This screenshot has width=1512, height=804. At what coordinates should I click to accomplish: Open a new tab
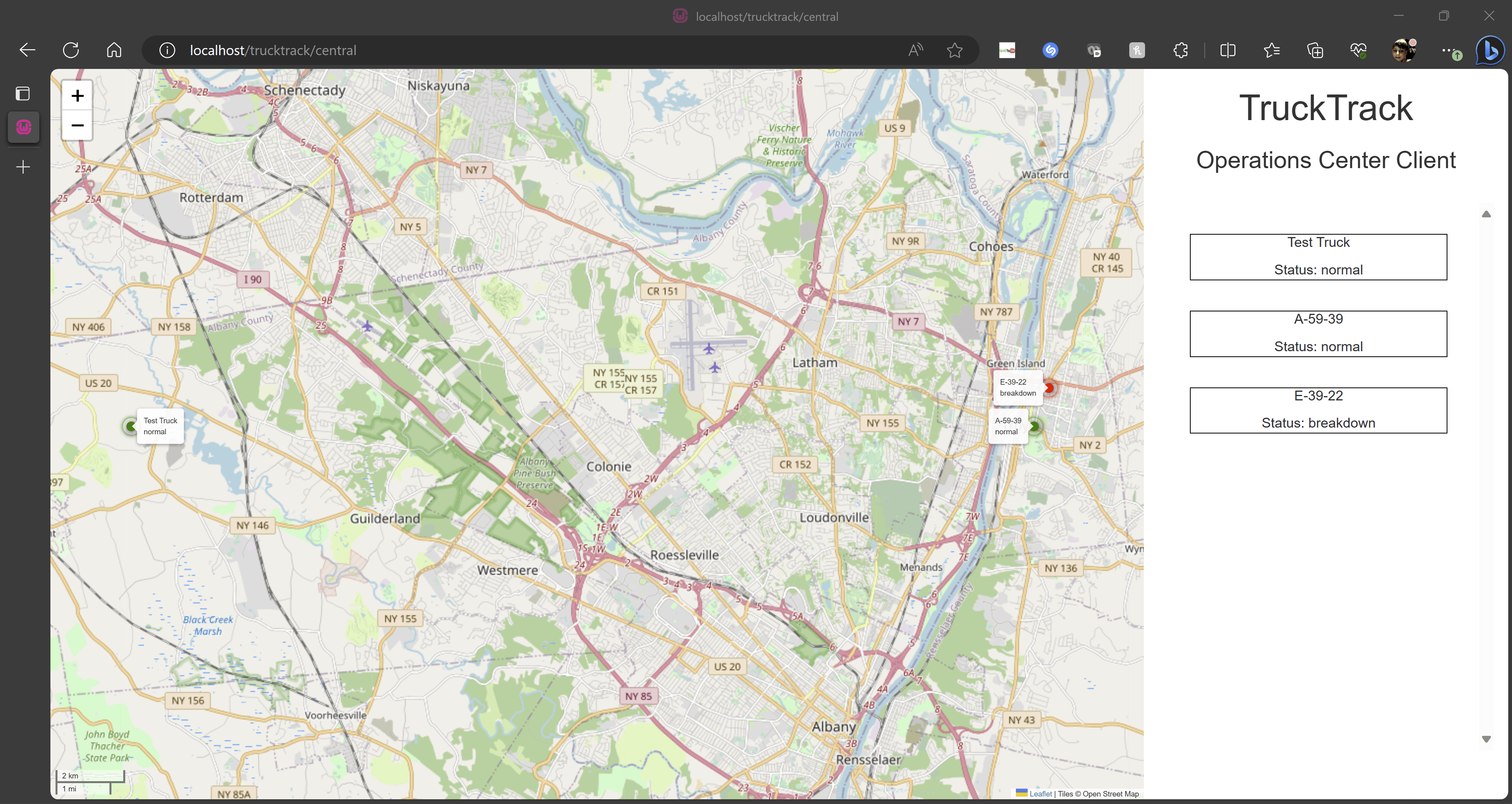tap(23, 167)
